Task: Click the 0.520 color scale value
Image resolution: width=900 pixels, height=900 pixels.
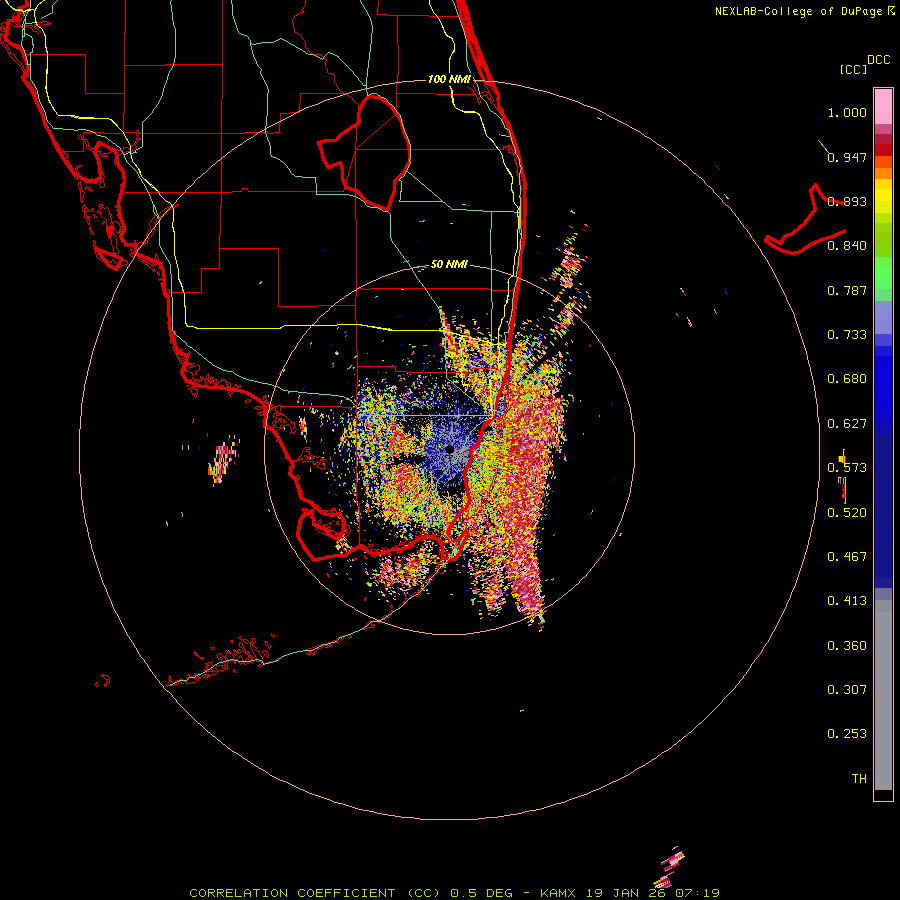Action: 847,513
